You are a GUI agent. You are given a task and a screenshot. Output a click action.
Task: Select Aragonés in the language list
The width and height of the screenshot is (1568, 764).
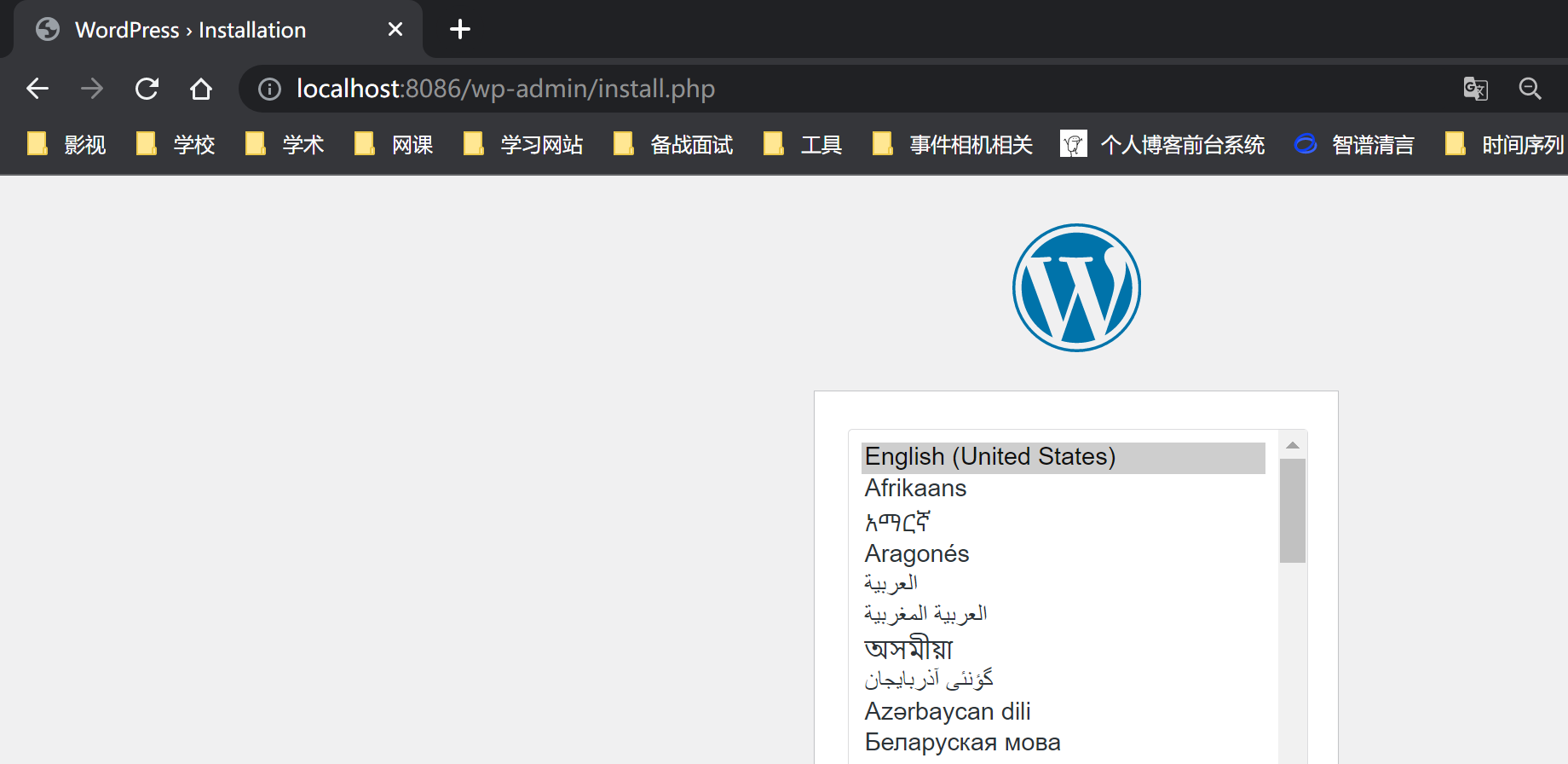pyautogui.click(x=916, y=554)
